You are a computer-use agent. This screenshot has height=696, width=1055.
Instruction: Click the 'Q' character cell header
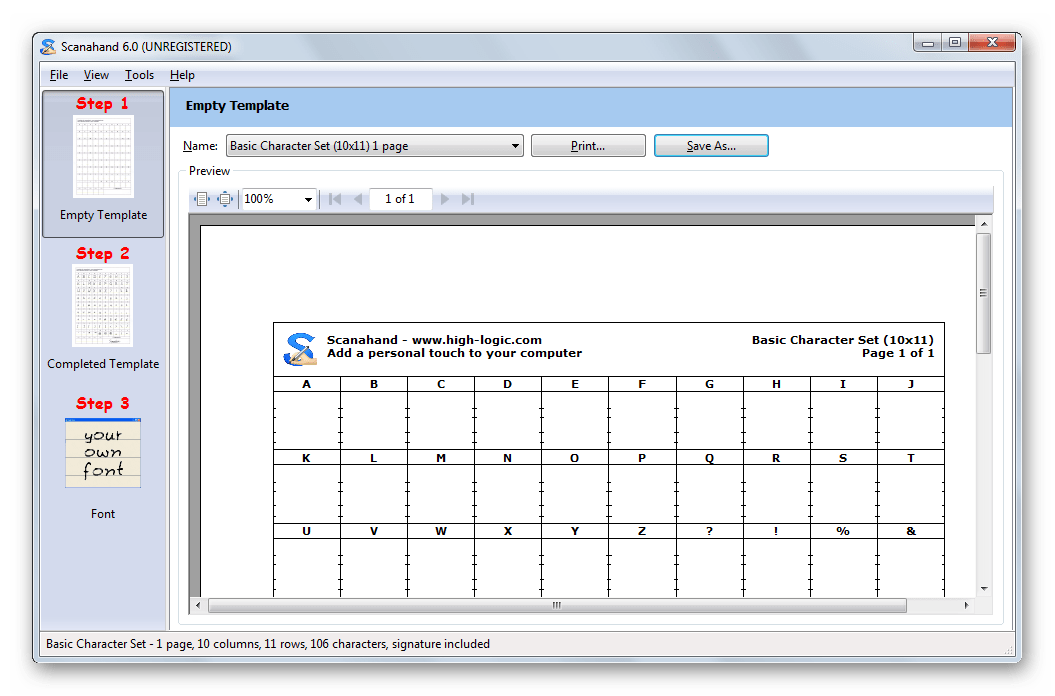tap(709, 458)
